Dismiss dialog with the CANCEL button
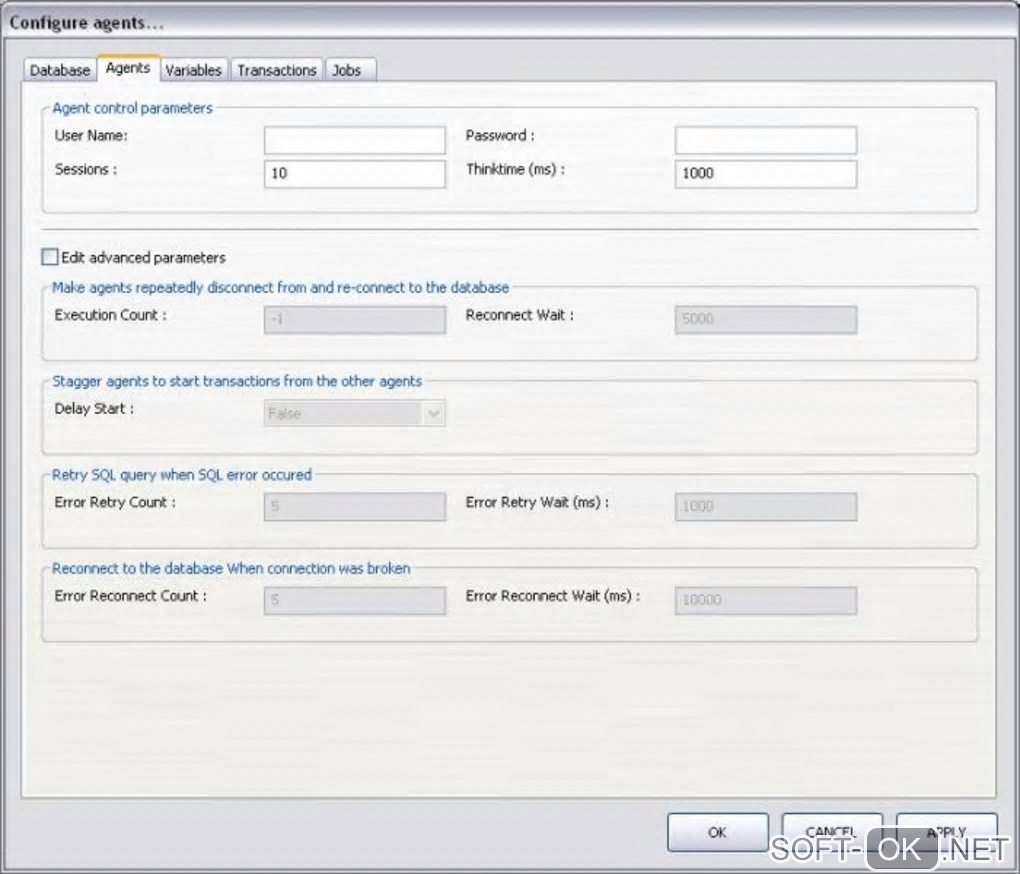This screenshot has width=1020, height=874. [831, 832]
